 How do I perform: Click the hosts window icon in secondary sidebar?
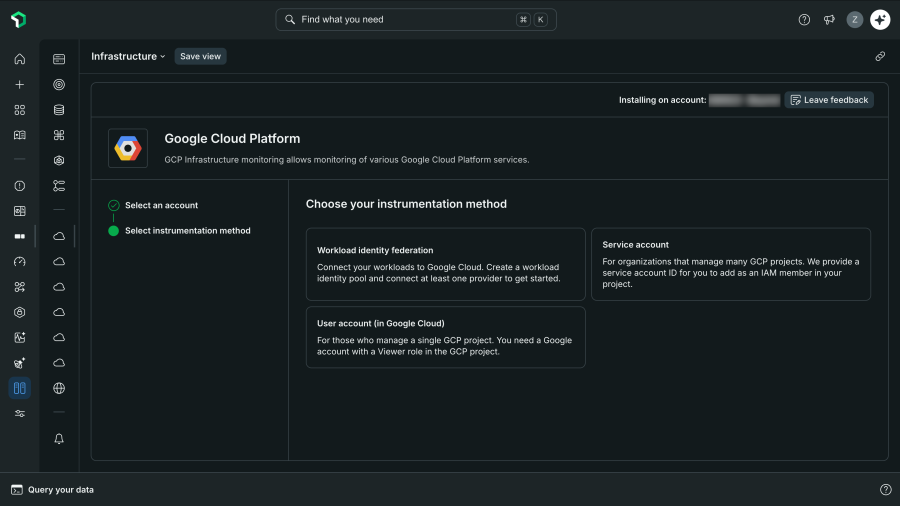pyautogui.click(x=59, y=59)
